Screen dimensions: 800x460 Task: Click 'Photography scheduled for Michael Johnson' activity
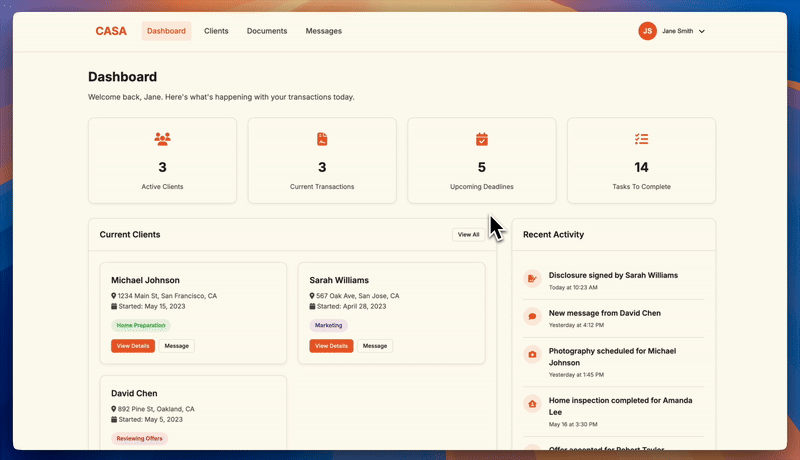pyautogui.click(x=612, y=357)
